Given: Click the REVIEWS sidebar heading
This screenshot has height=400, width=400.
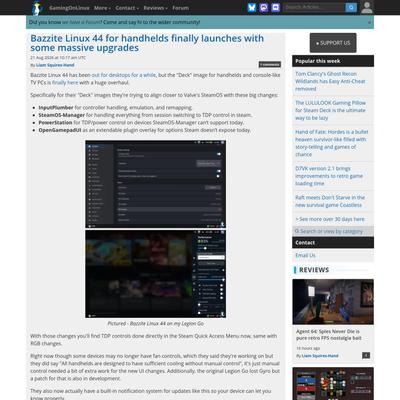Looking at the screenshot, I should tap(314, 270).
